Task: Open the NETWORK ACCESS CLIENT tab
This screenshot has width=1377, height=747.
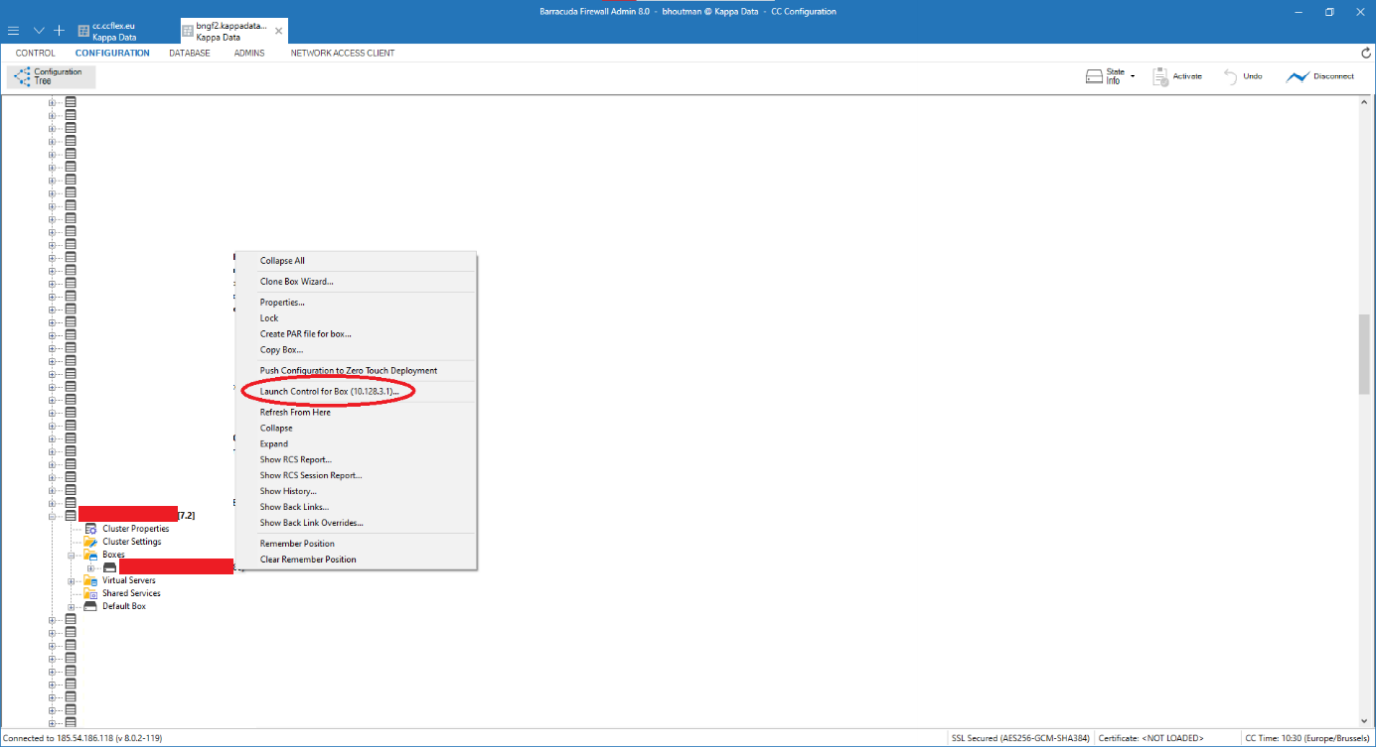Action: 342,53
